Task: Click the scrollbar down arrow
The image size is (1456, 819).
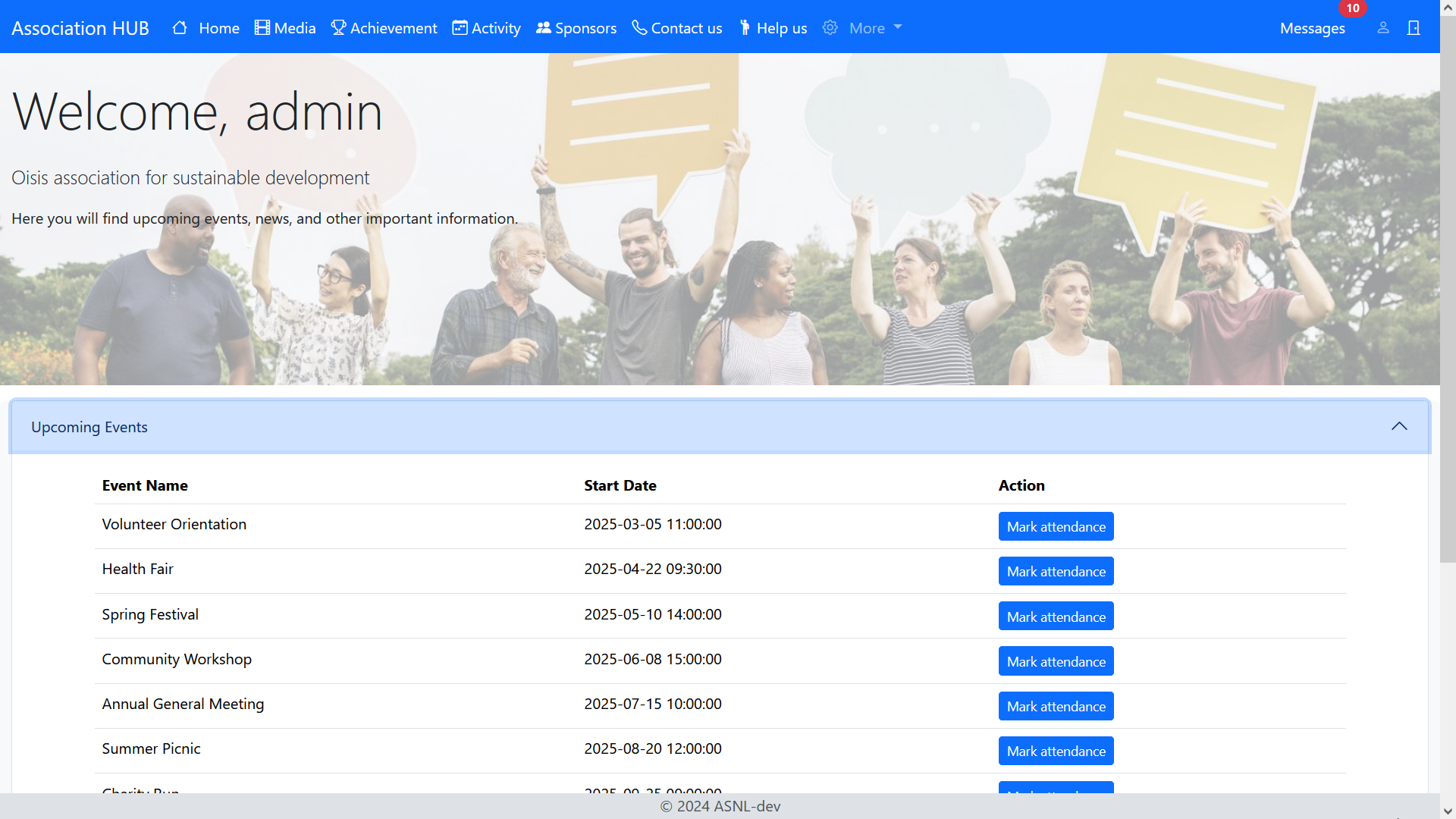Action: [x=1448, y=811]
